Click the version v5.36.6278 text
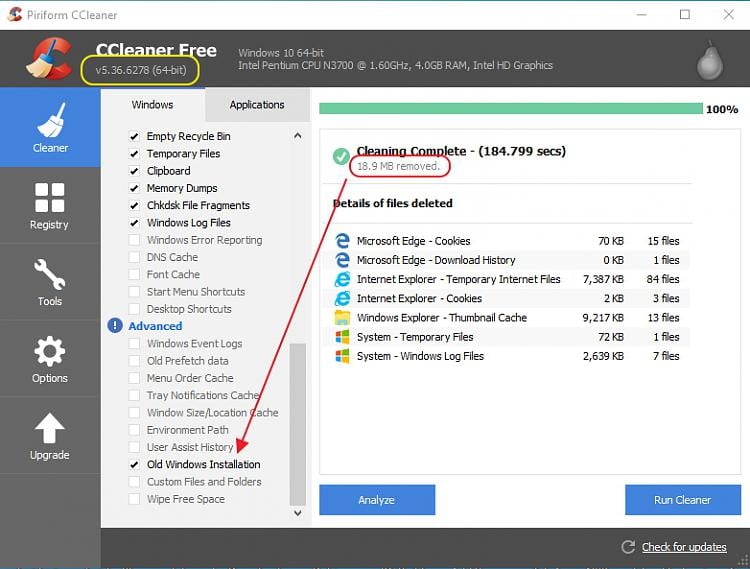The width and height of the screenshot is (750, 569). pyautogui.click(x=141, y=70)
